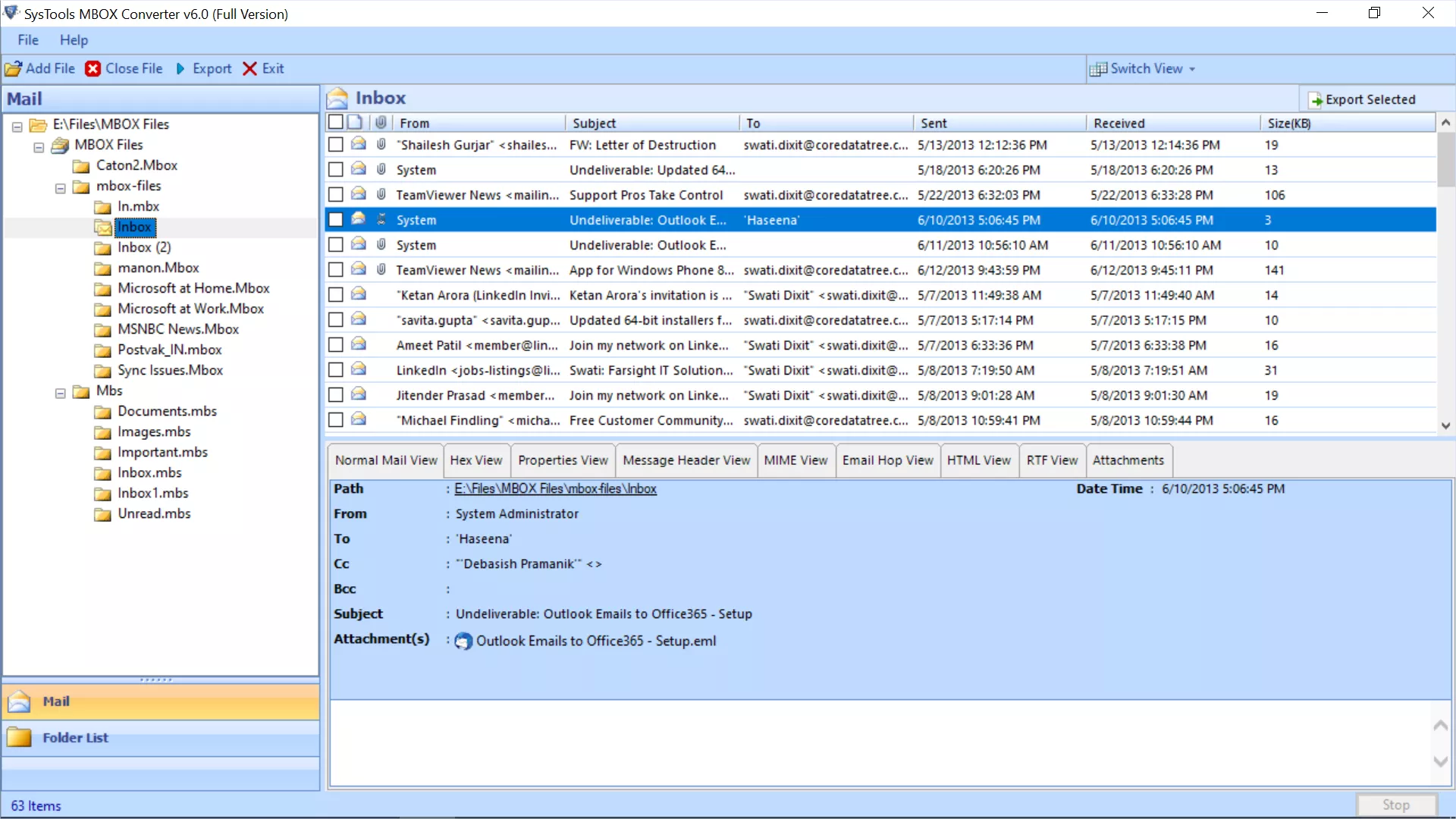Toggle the select-all checkbox in header
The height and width of the screenshot is (819, 1456).
click(x=335, y=122)
